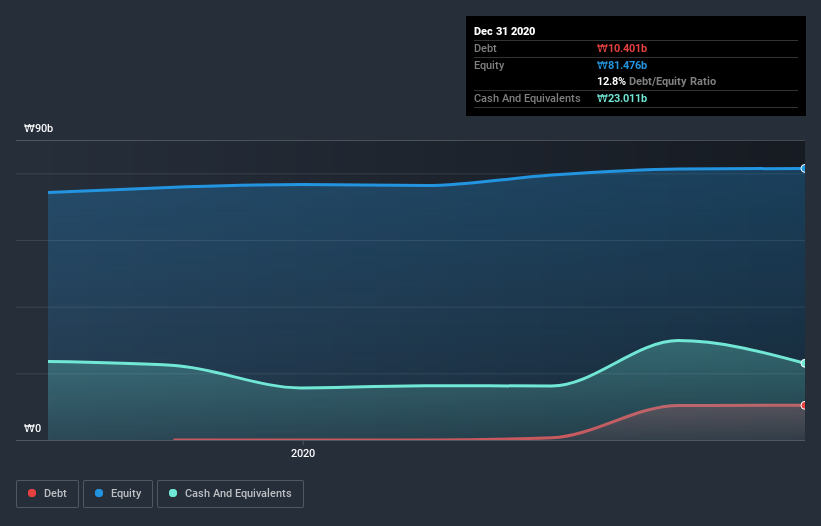The image size is (821, 526).
Task: Click the Dec 31 2020 tooltip date
Action: [504, 31]
